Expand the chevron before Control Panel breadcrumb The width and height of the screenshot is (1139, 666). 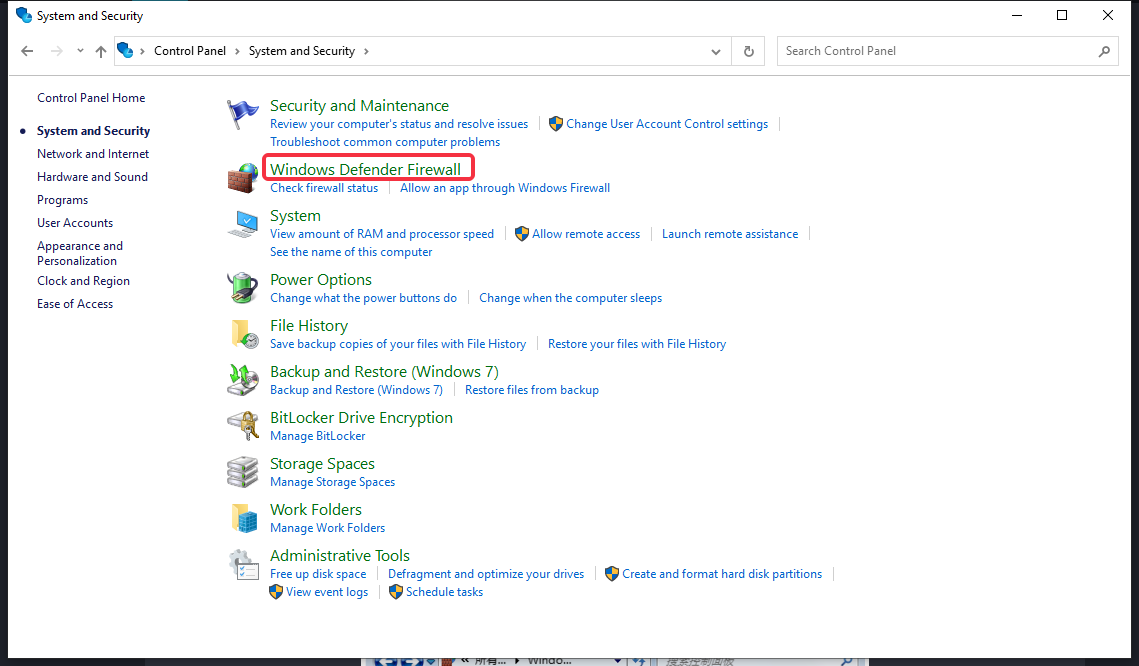(x=142, y=51)
